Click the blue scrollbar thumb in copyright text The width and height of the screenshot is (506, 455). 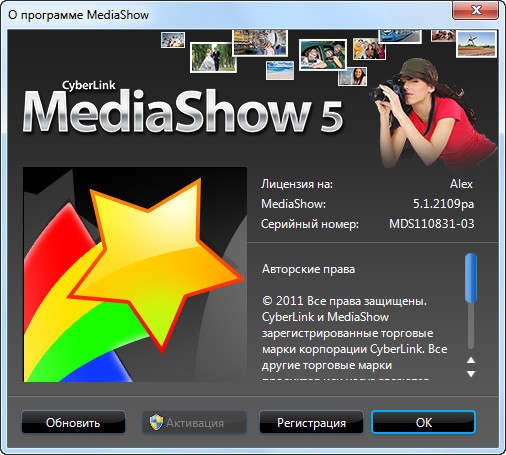tap(471, 278)
